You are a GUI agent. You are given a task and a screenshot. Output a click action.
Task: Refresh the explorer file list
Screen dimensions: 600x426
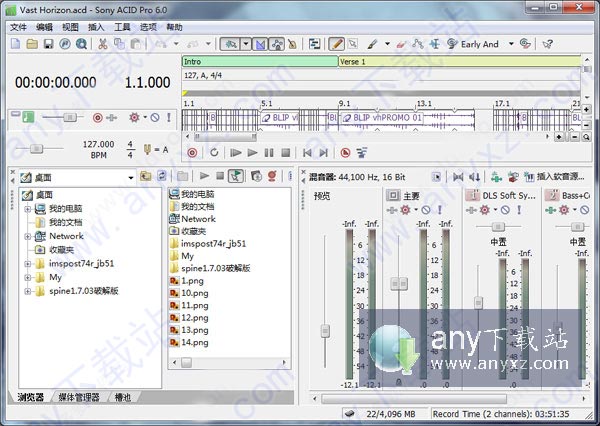[162, 176]
